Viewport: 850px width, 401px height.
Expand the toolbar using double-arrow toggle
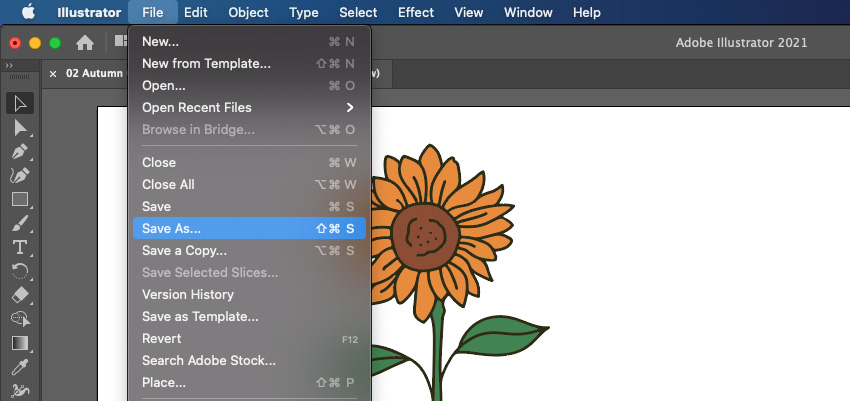pyautogui.click(x=10, y=63)
